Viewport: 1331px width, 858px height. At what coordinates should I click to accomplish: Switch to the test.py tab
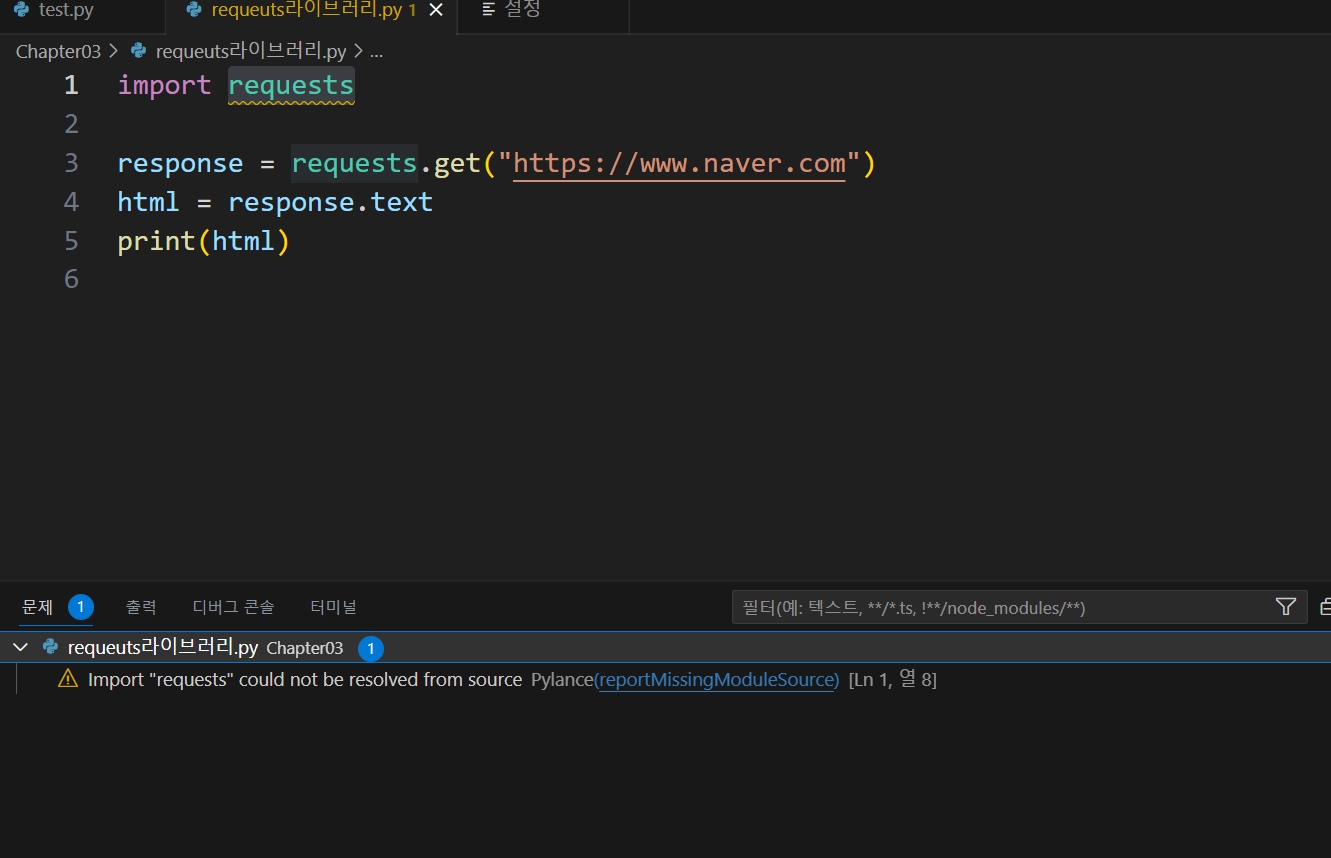(66, 10)
